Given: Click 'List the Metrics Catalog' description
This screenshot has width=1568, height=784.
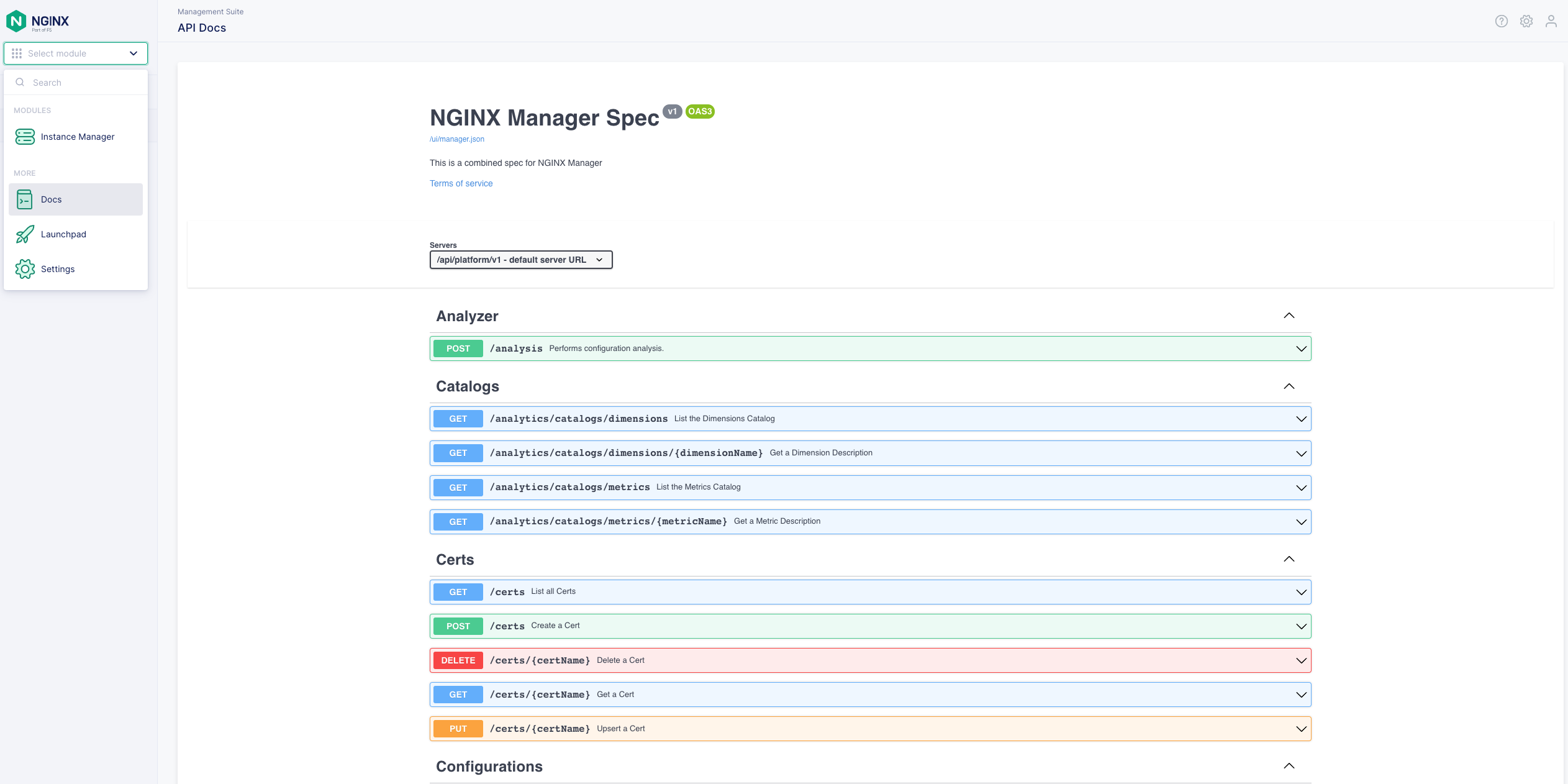Looking at the screenshot, I should [x=699, y=487].
